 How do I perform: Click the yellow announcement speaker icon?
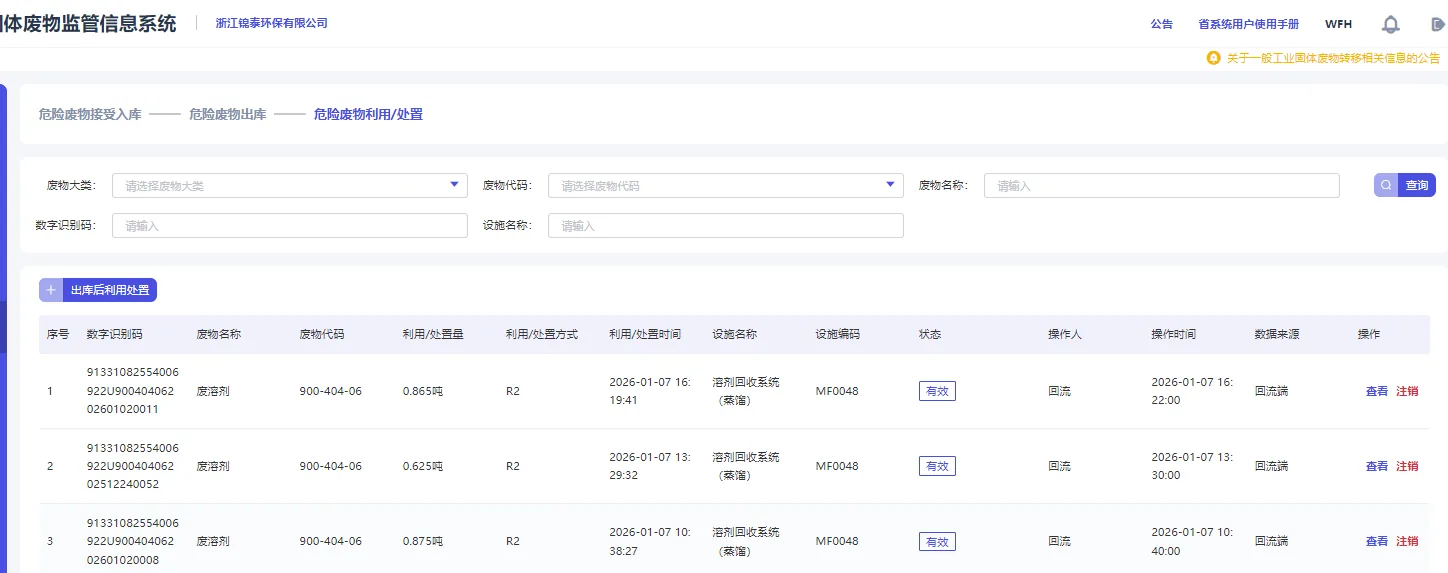(x=1214, y=58)
